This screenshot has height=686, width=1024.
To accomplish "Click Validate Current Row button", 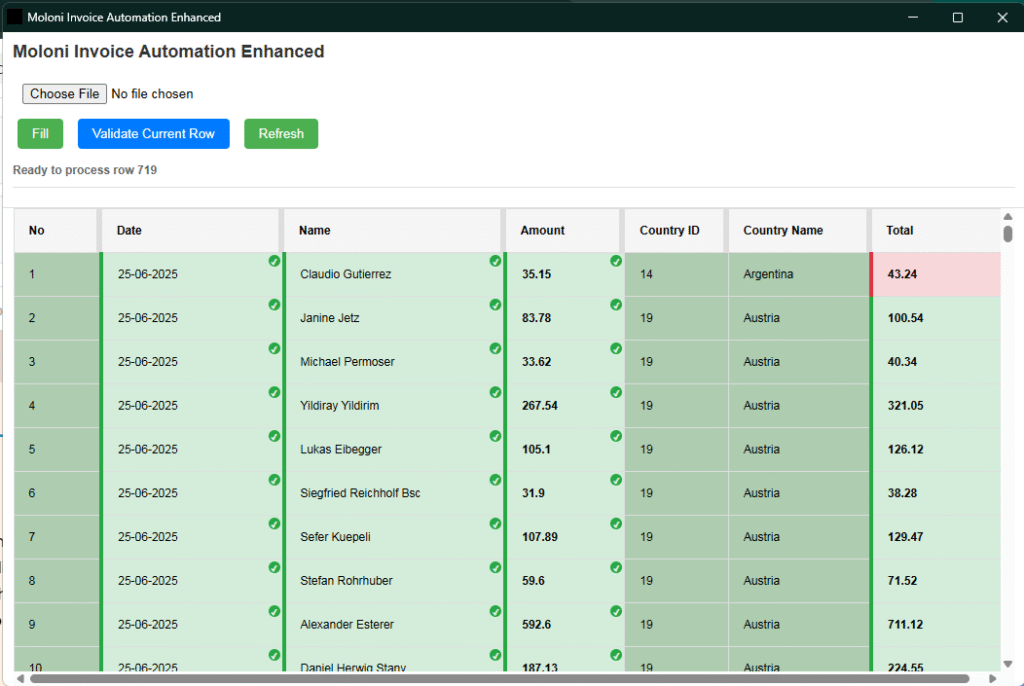I will tap(153, 133).
